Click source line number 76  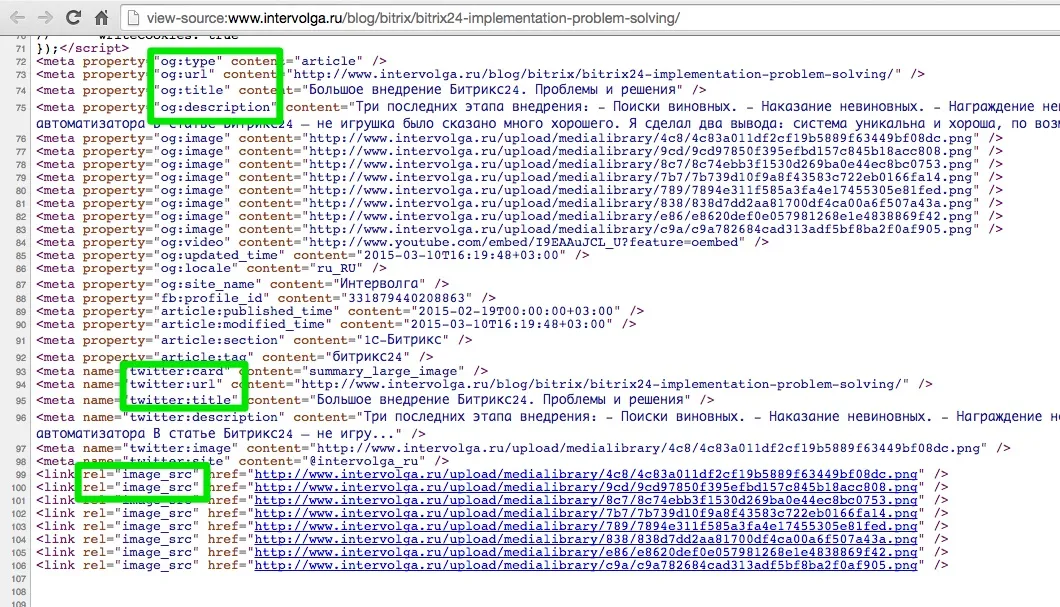(x=20, y=139)
